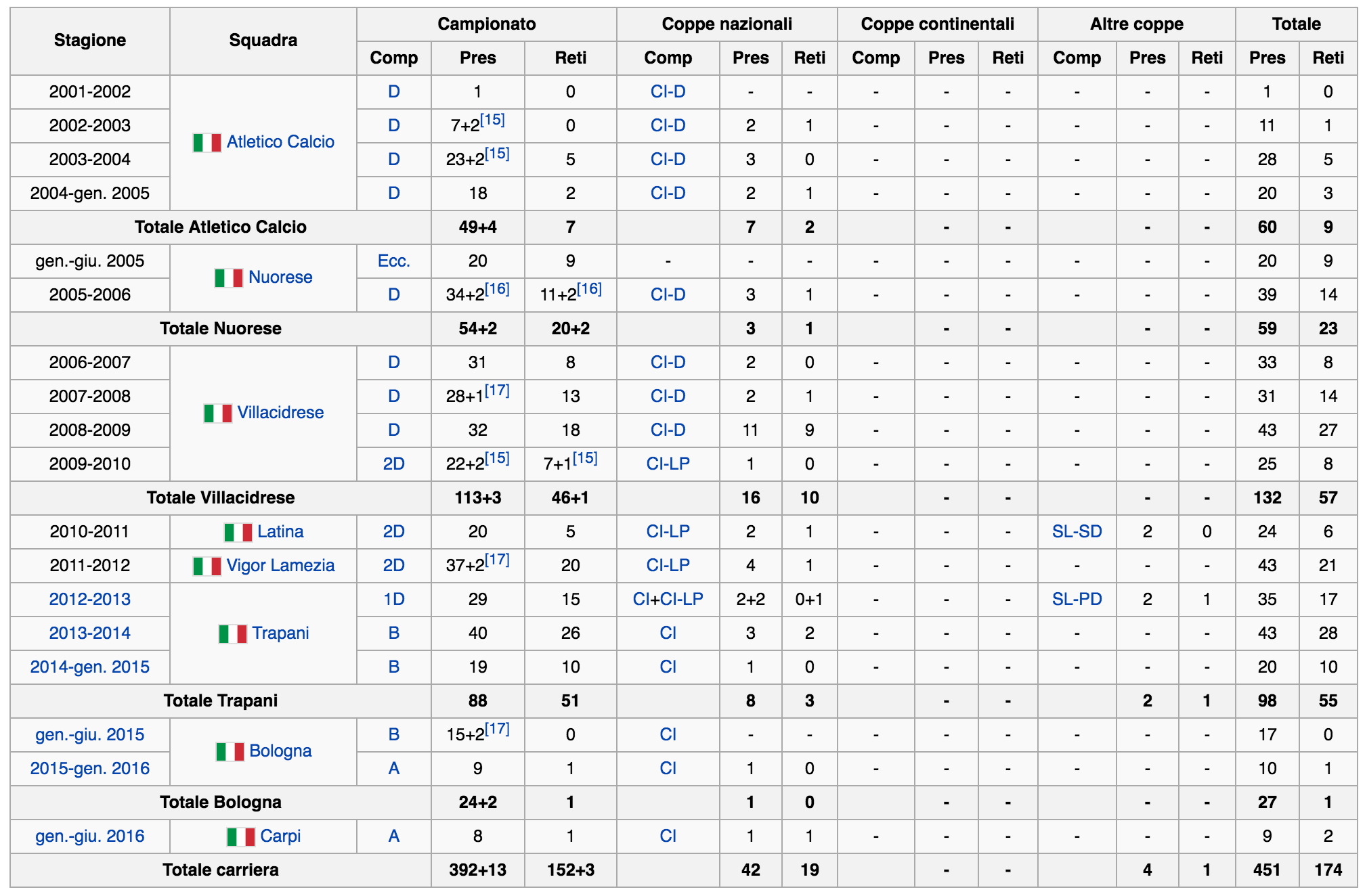The image size is (1365, 896).
Task: Open the 2012-2013 season link
Action: (90, 600)
